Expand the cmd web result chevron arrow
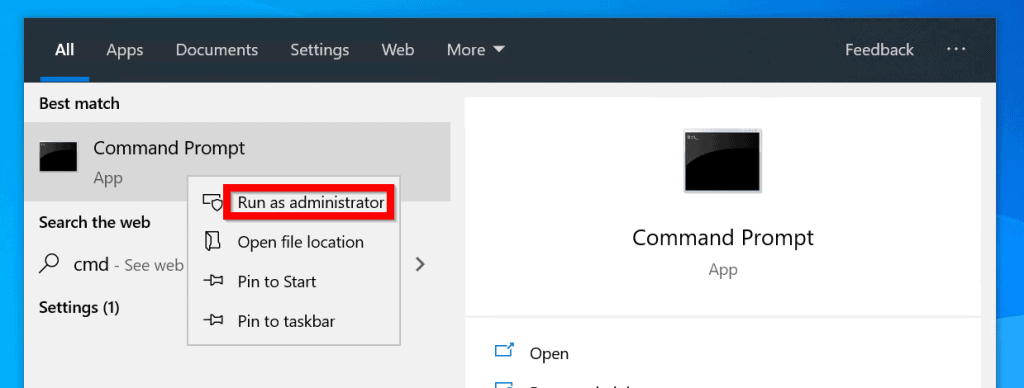 [421, 265]
